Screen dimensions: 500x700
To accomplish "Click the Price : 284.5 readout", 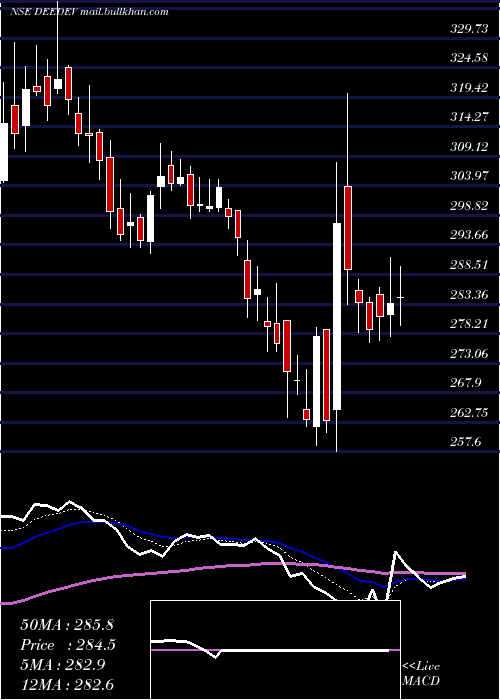I will pos(68,645).
